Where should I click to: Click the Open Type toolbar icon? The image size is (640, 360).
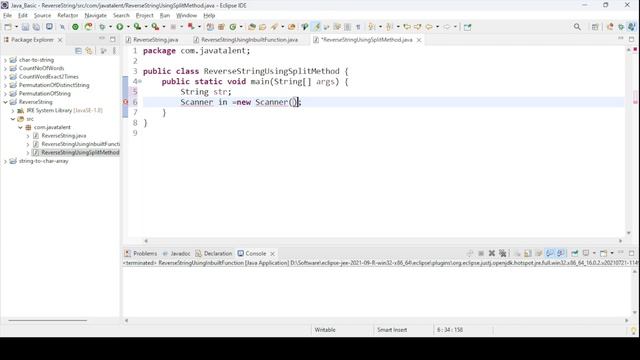[252, 27]
